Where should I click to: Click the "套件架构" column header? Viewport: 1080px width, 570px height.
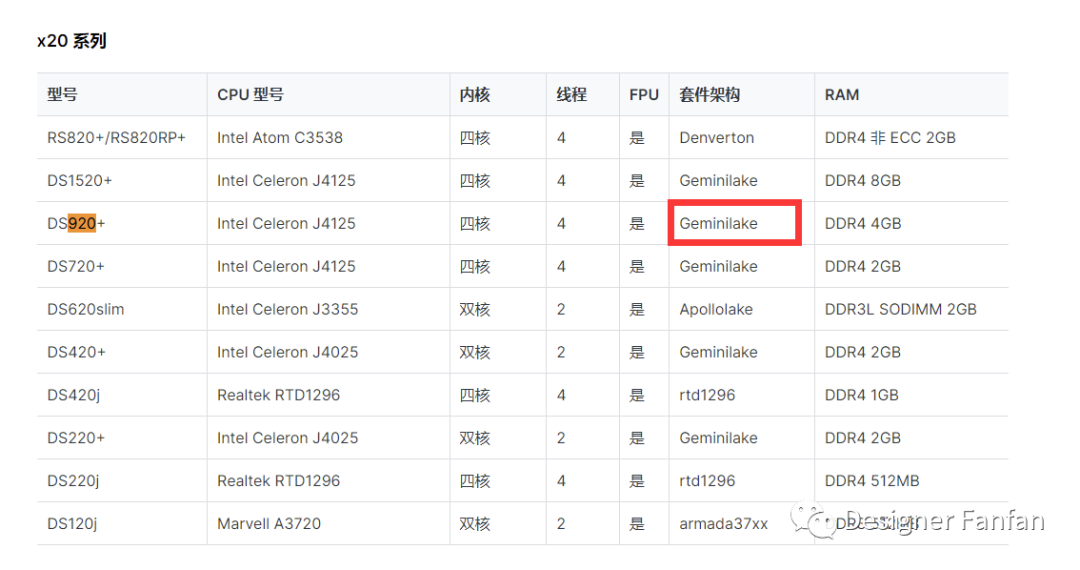click(x=709, y=95)
